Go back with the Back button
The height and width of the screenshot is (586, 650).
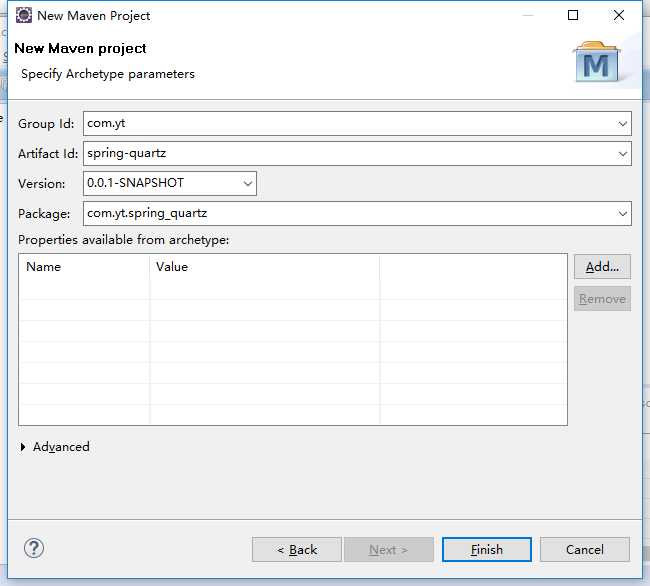click(297, 550)
